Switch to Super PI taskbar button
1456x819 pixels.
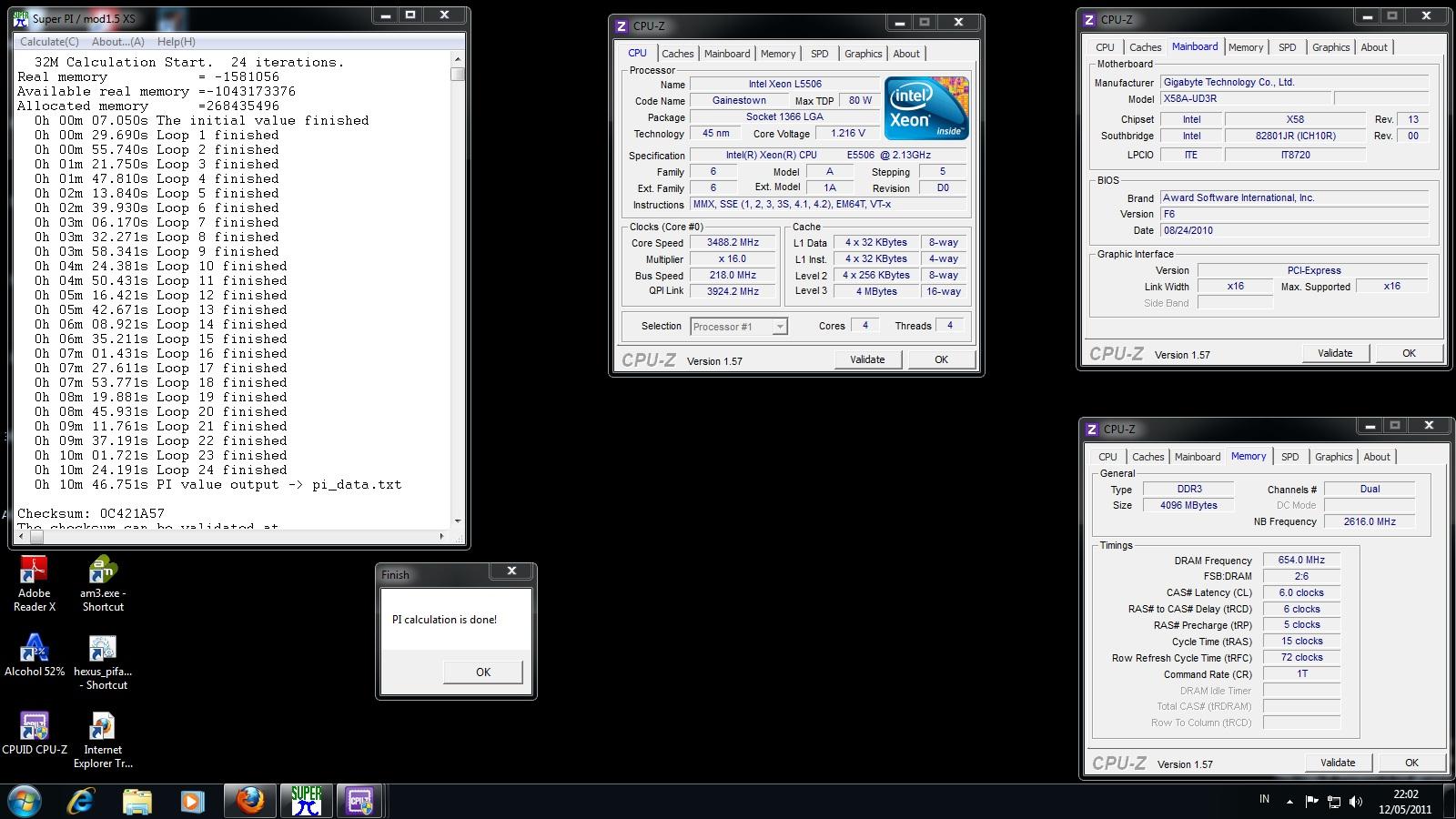[x=307, y=801]
